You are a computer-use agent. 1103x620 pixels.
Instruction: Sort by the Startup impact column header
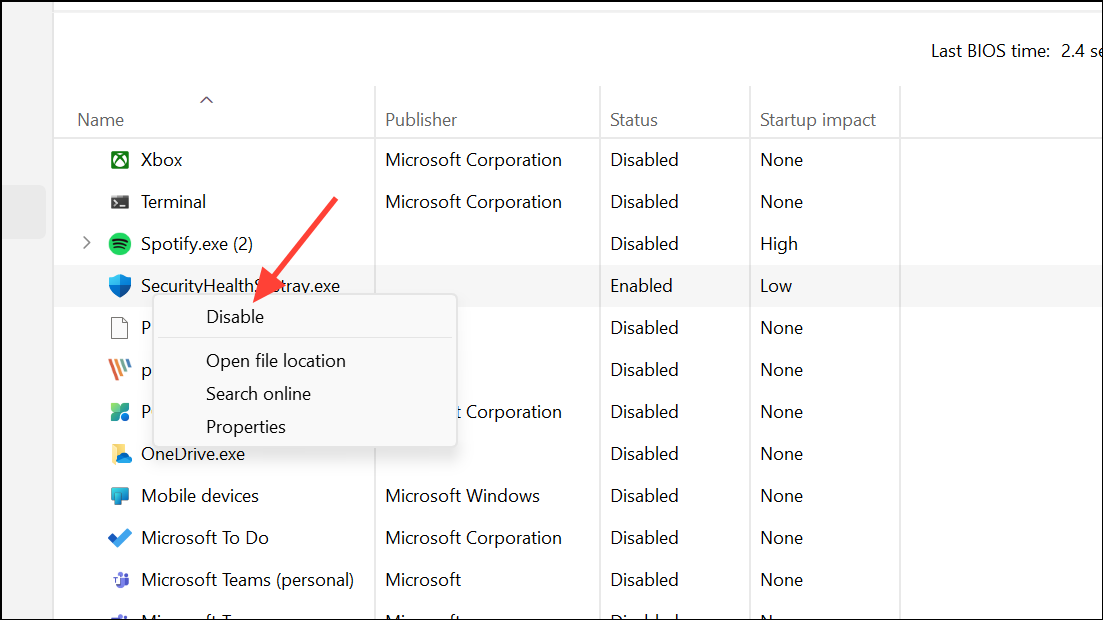click(817, 120)
